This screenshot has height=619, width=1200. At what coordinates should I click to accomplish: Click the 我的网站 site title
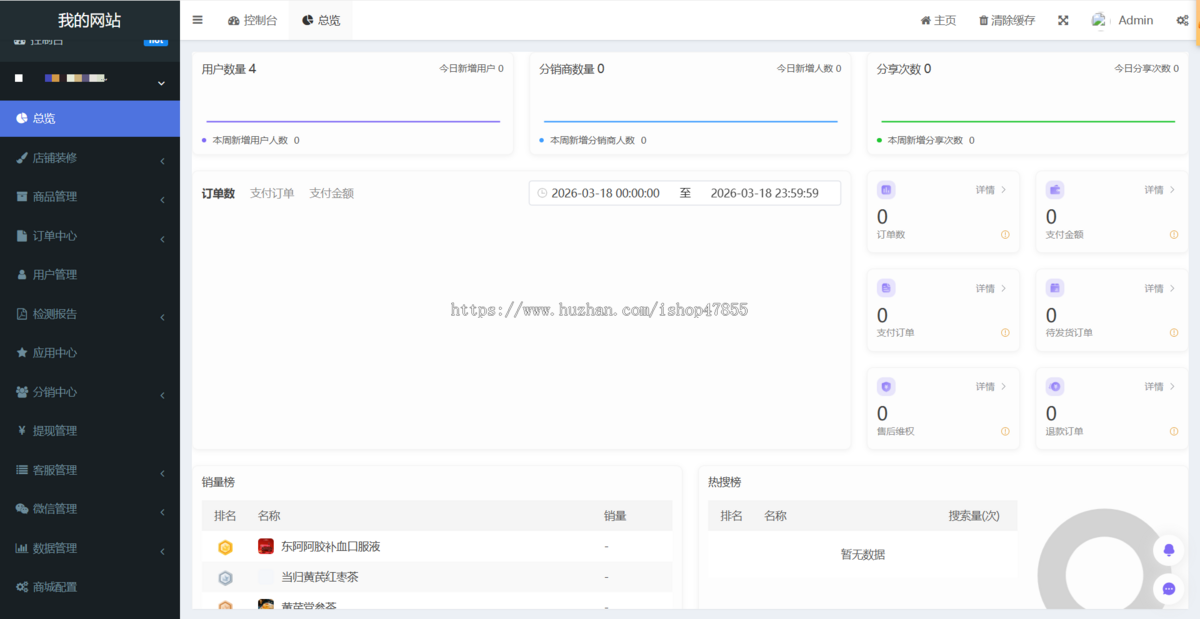(x=90, y=20)
